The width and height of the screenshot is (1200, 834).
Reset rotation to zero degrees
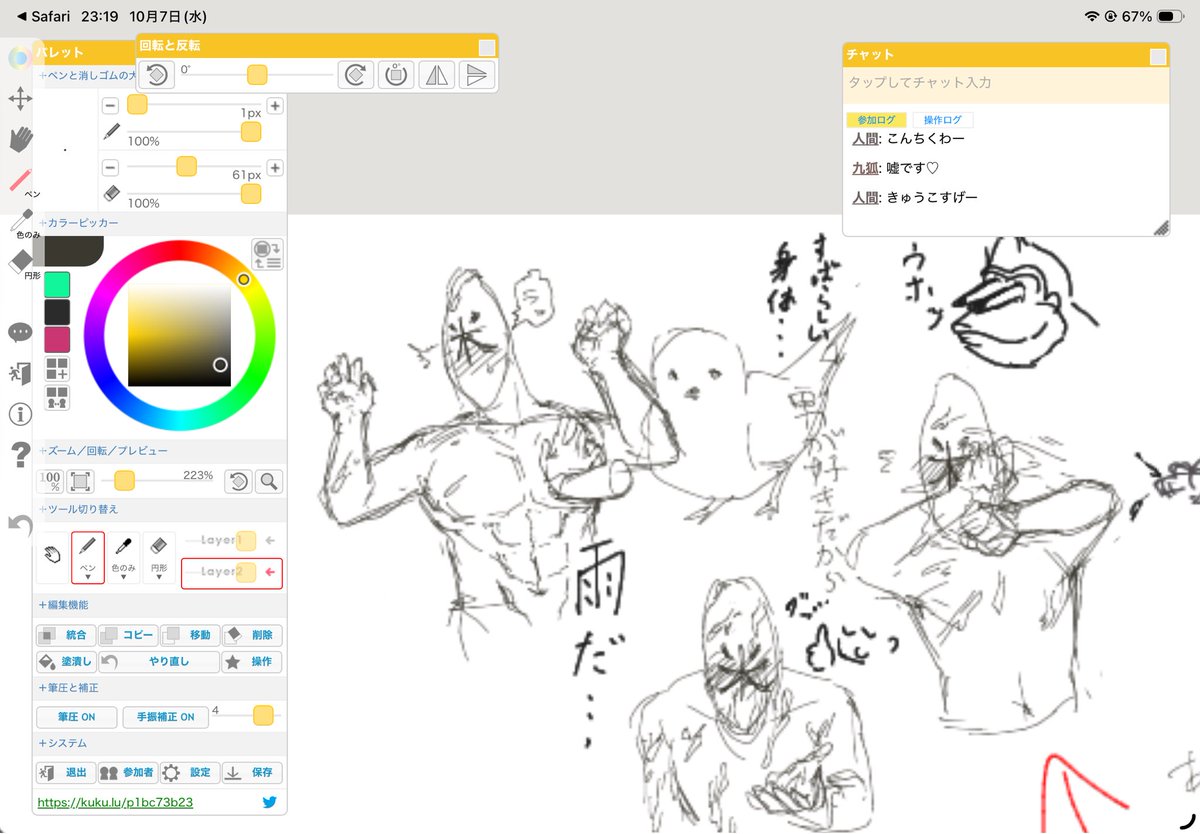[396, 75]
